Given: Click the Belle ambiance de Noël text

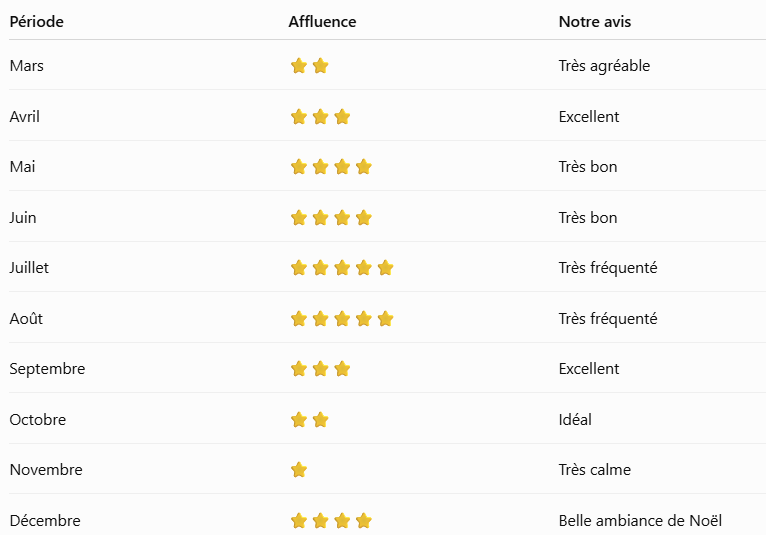Looking at the screenshot, I should pos(640,521).
